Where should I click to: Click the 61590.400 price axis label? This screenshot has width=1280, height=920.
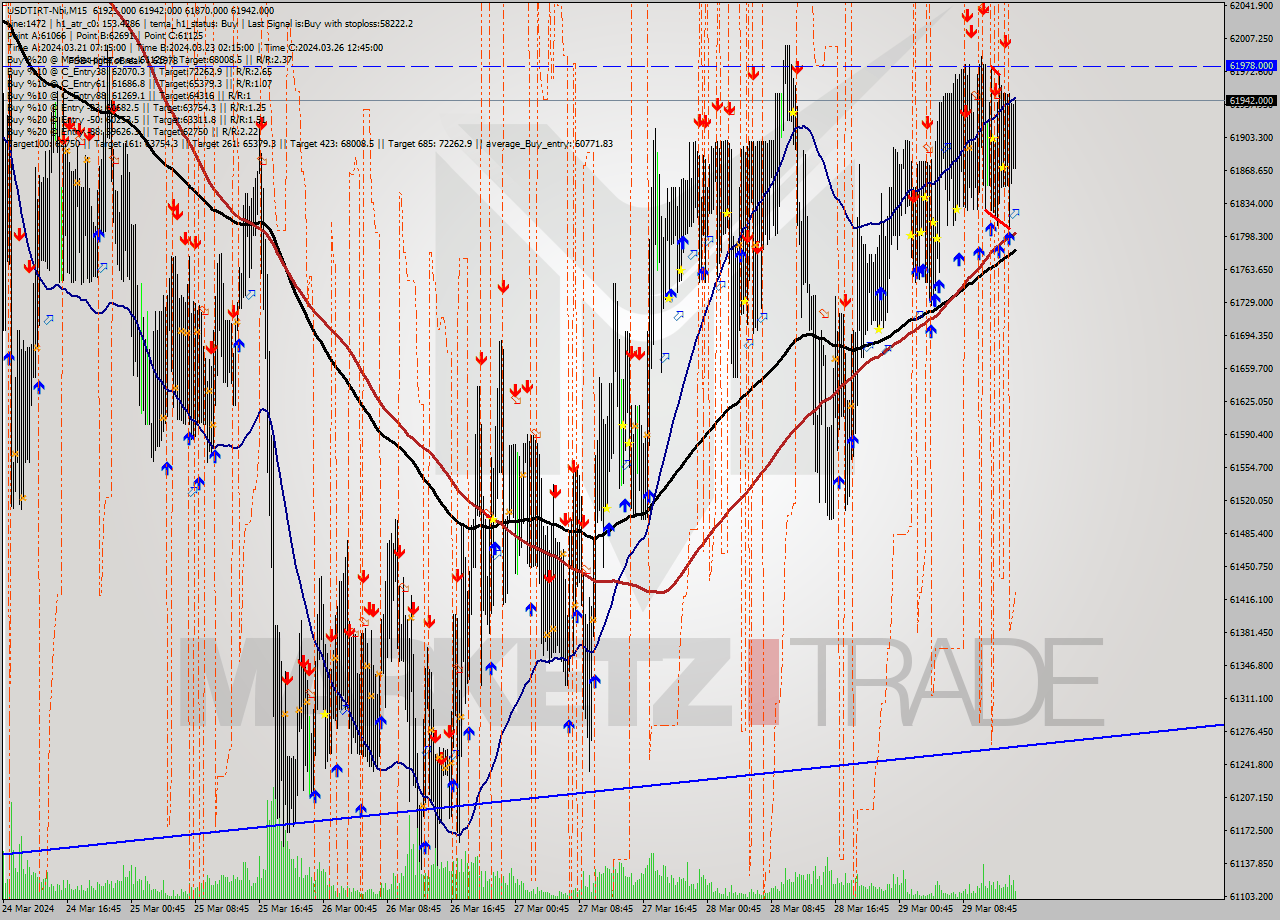point(1251,434)
